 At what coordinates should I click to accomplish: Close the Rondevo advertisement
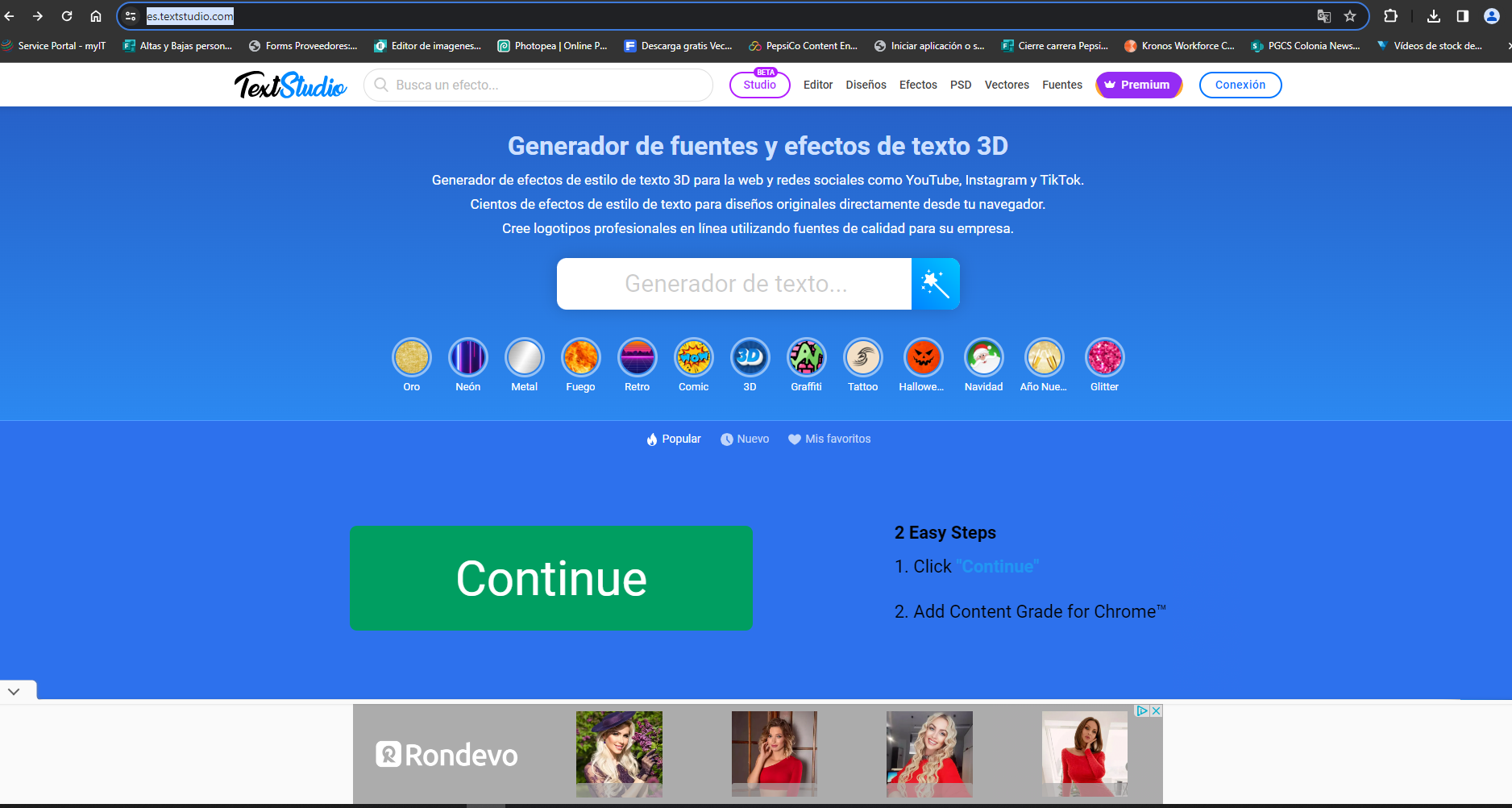(x=1156, y=710)
